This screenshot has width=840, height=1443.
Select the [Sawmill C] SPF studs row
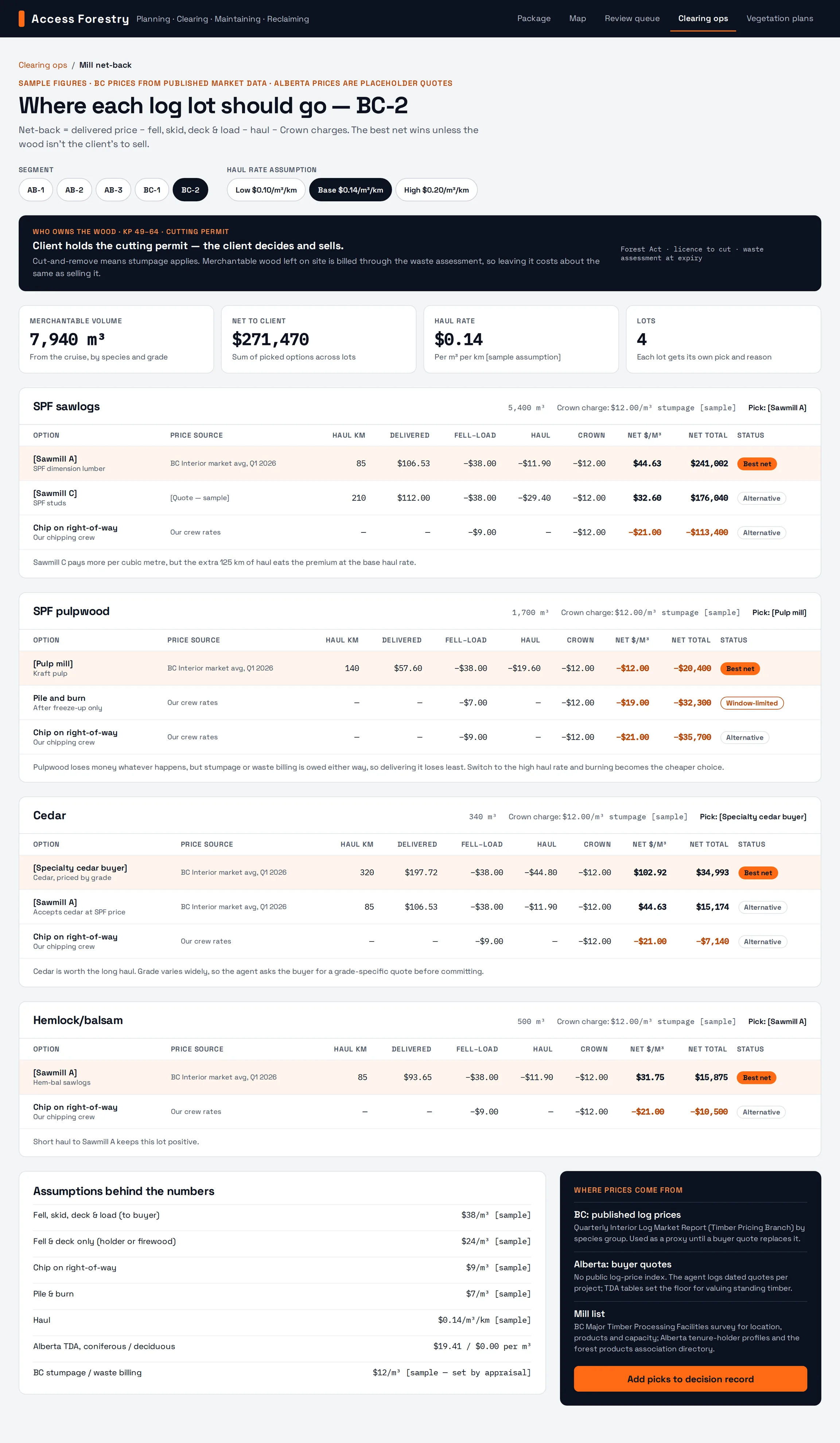click(420, 498)
